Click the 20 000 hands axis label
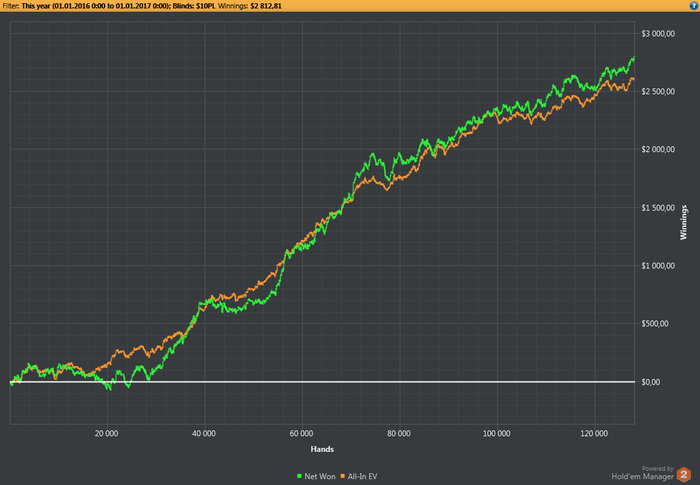 106,434
